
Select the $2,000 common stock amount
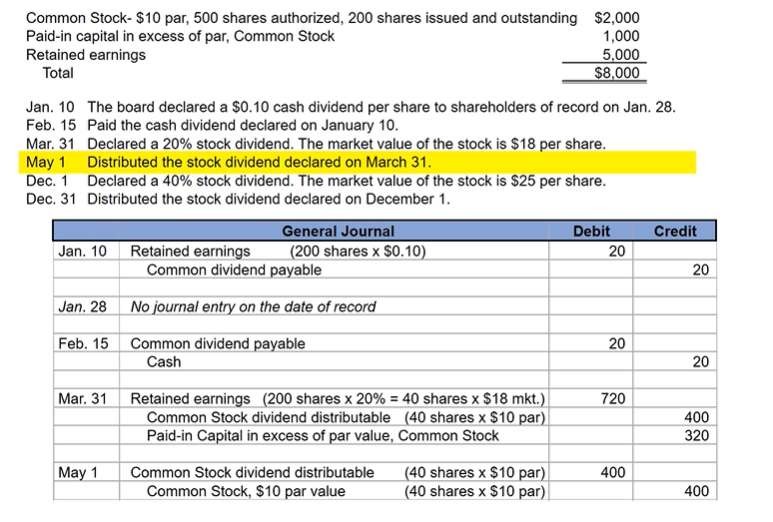click(617, 18)
